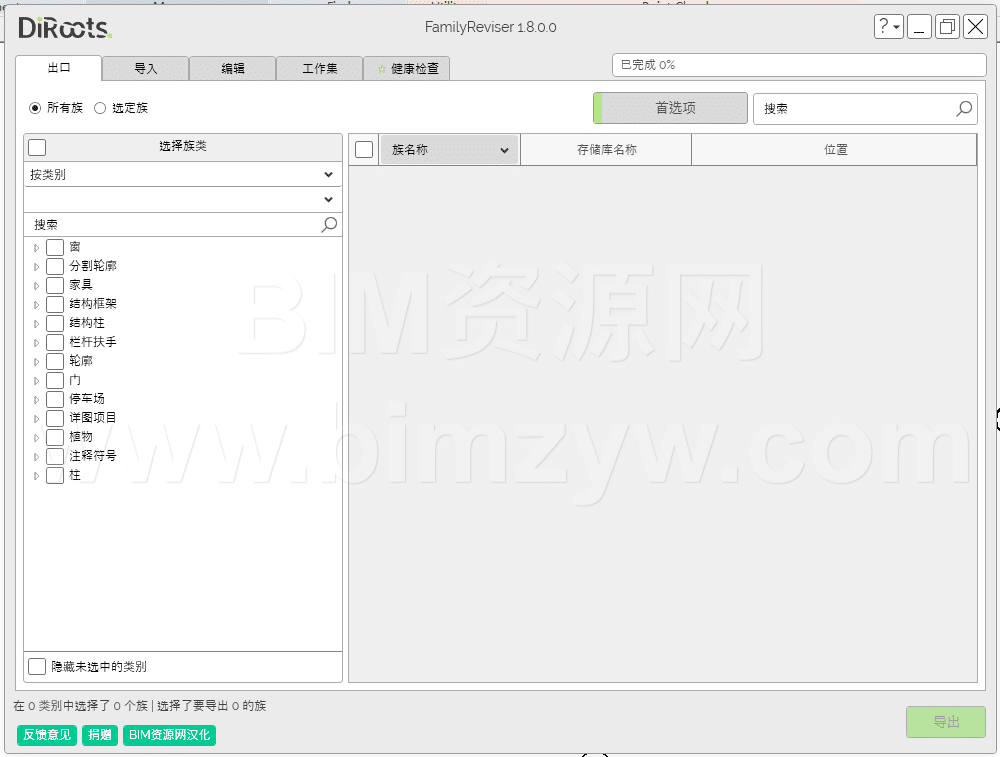This screenshot has width=1000, height=757.
Task: Expand the 结构框架 tree node
Action: coord(37,304)
